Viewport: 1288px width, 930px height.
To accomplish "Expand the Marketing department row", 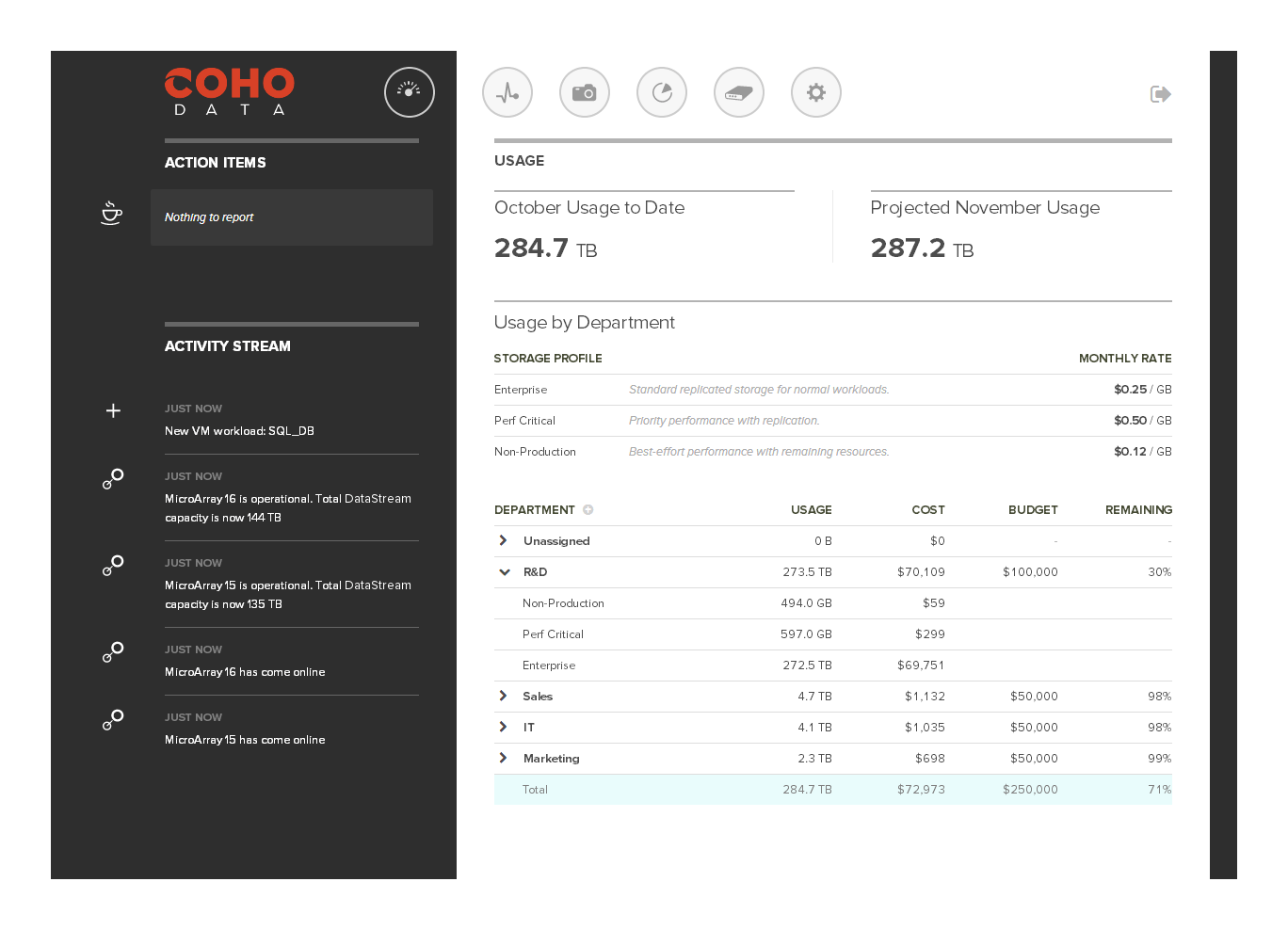I will click(503, 758).
